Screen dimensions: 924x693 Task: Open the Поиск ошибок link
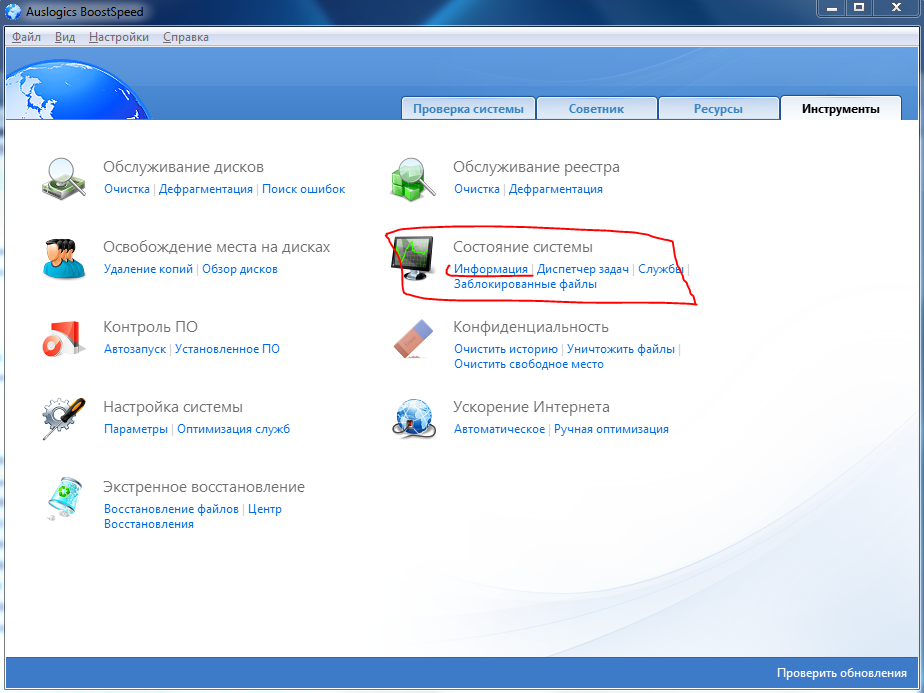[303, 189]
